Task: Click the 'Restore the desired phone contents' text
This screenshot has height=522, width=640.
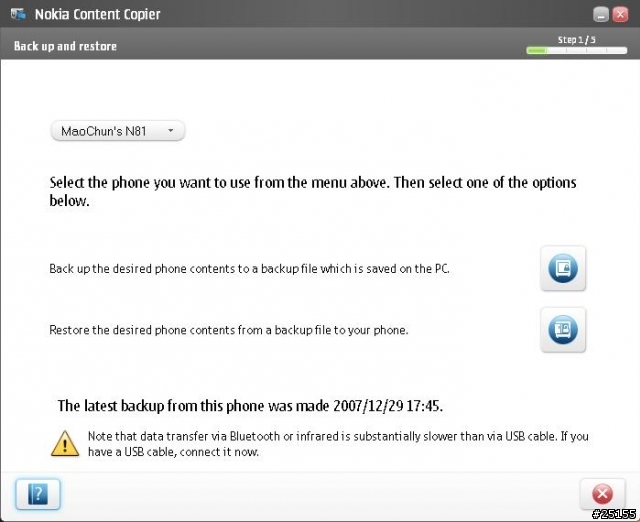Action: [229, 330]
